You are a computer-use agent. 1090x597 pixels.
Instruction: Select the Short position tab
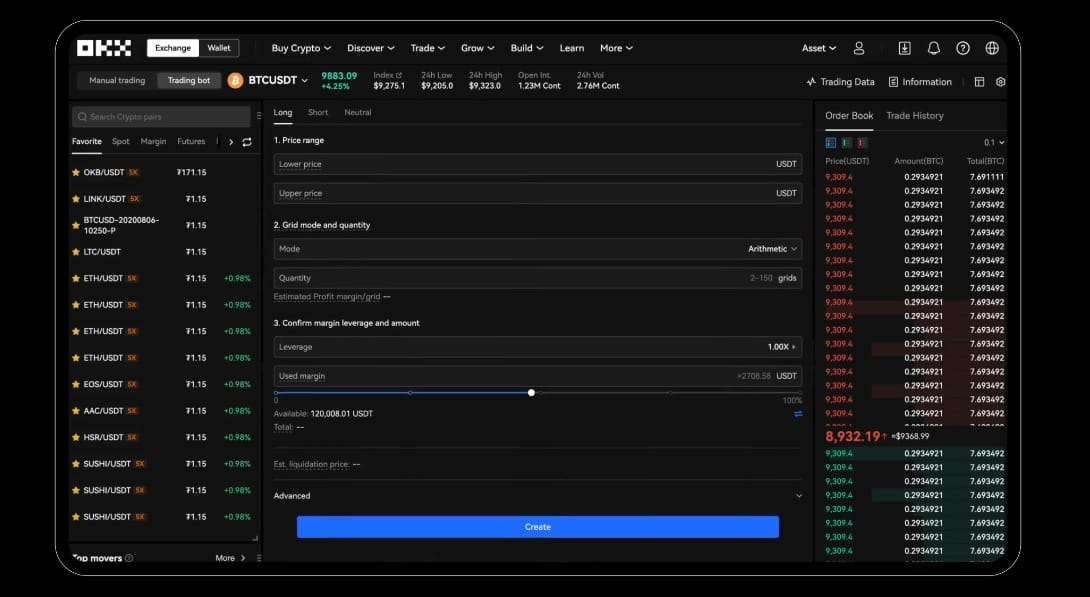tap(318, 112)
